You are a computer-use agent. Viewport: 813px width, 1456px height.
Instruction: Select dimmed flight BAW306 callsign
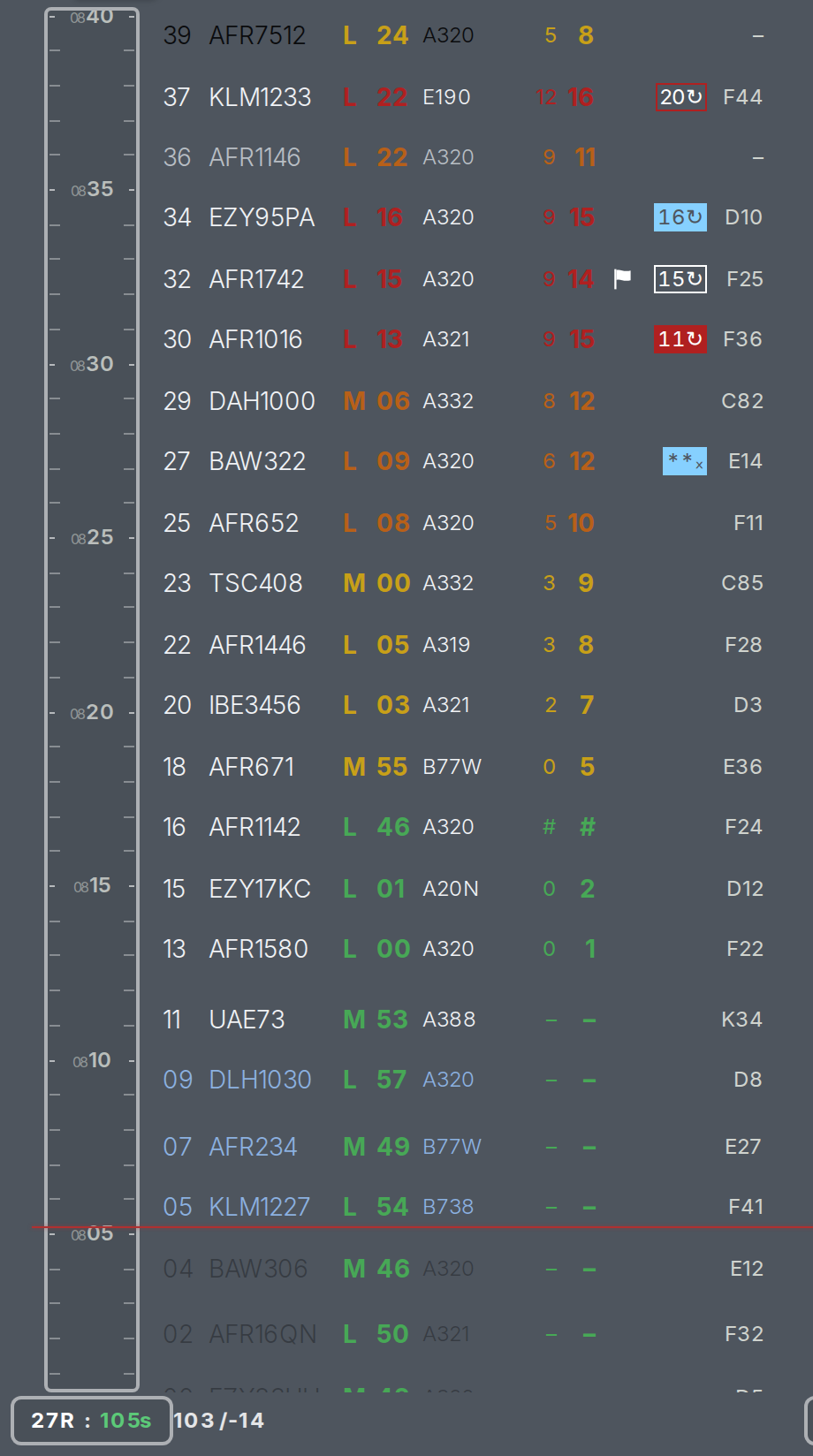pyautogui.click(x=258, y=1269)
